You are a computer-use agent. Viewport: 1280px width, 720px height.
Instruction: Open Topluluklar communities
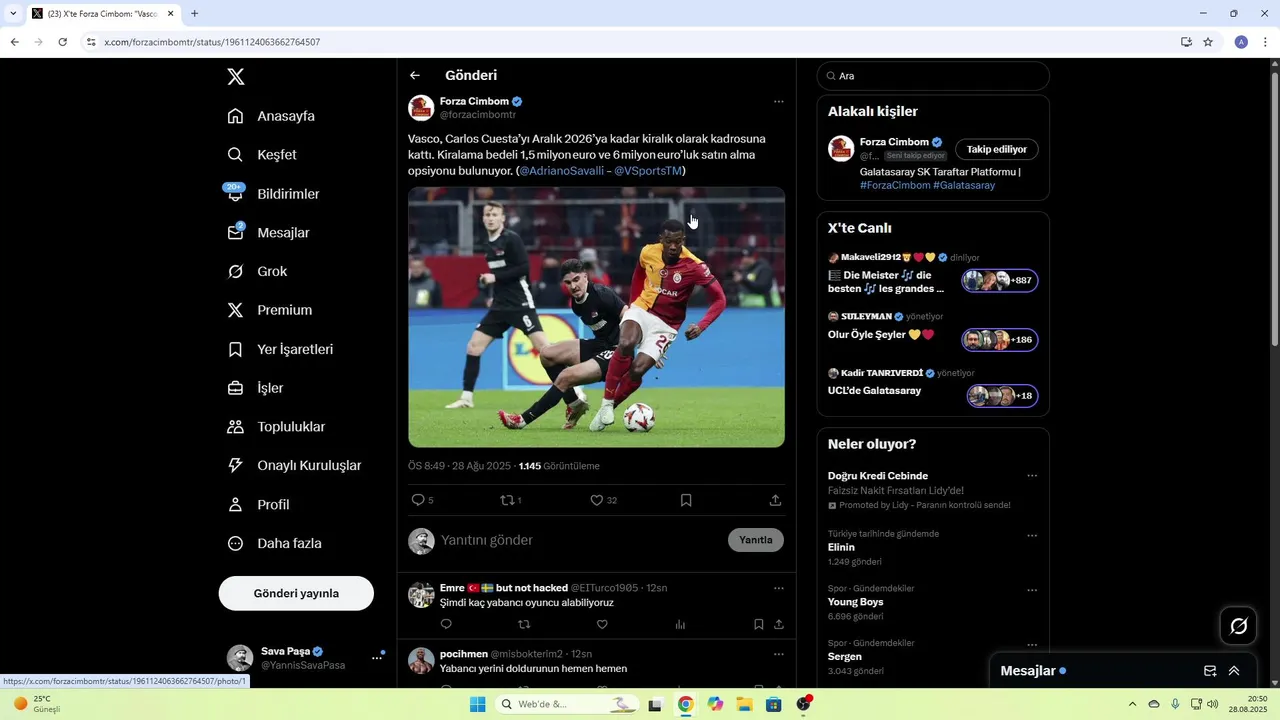tap(277, 427)
